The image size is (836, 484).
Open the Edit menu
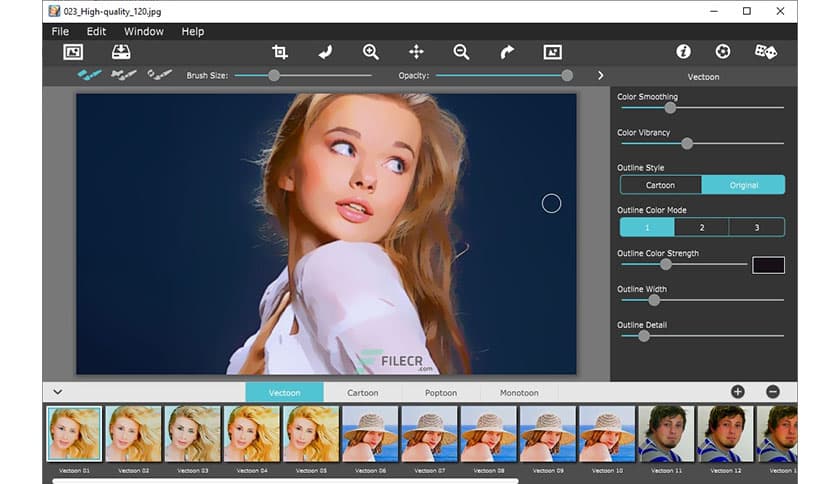pos(97,31)
